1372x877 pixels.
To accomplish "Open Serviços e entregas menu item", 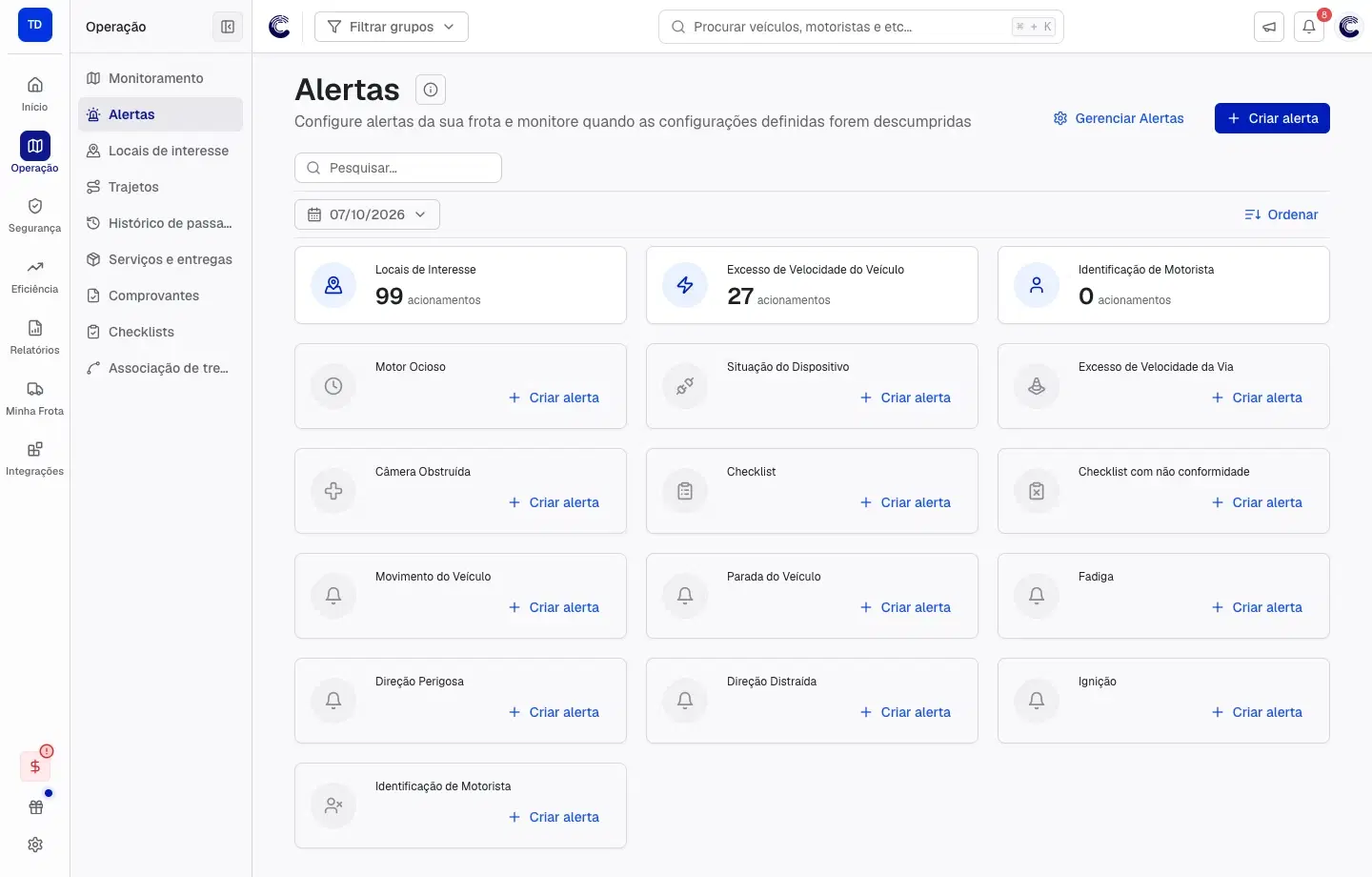I will [160, 259].
